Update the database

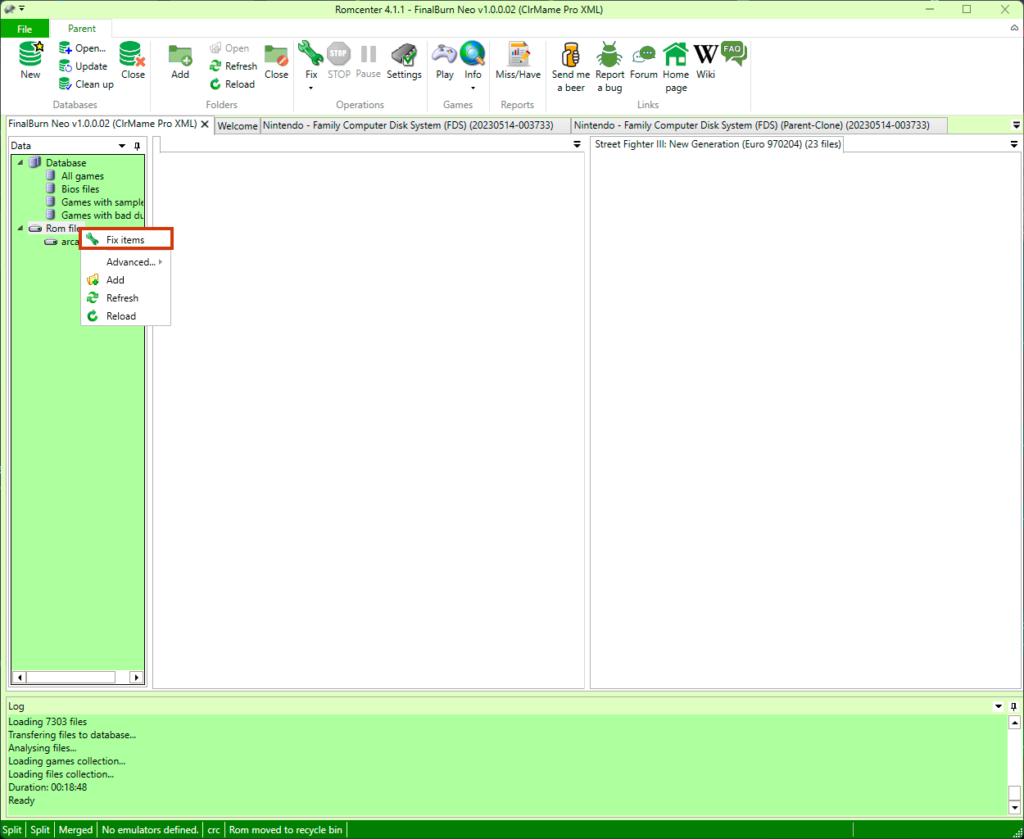(x=83, y=66)
